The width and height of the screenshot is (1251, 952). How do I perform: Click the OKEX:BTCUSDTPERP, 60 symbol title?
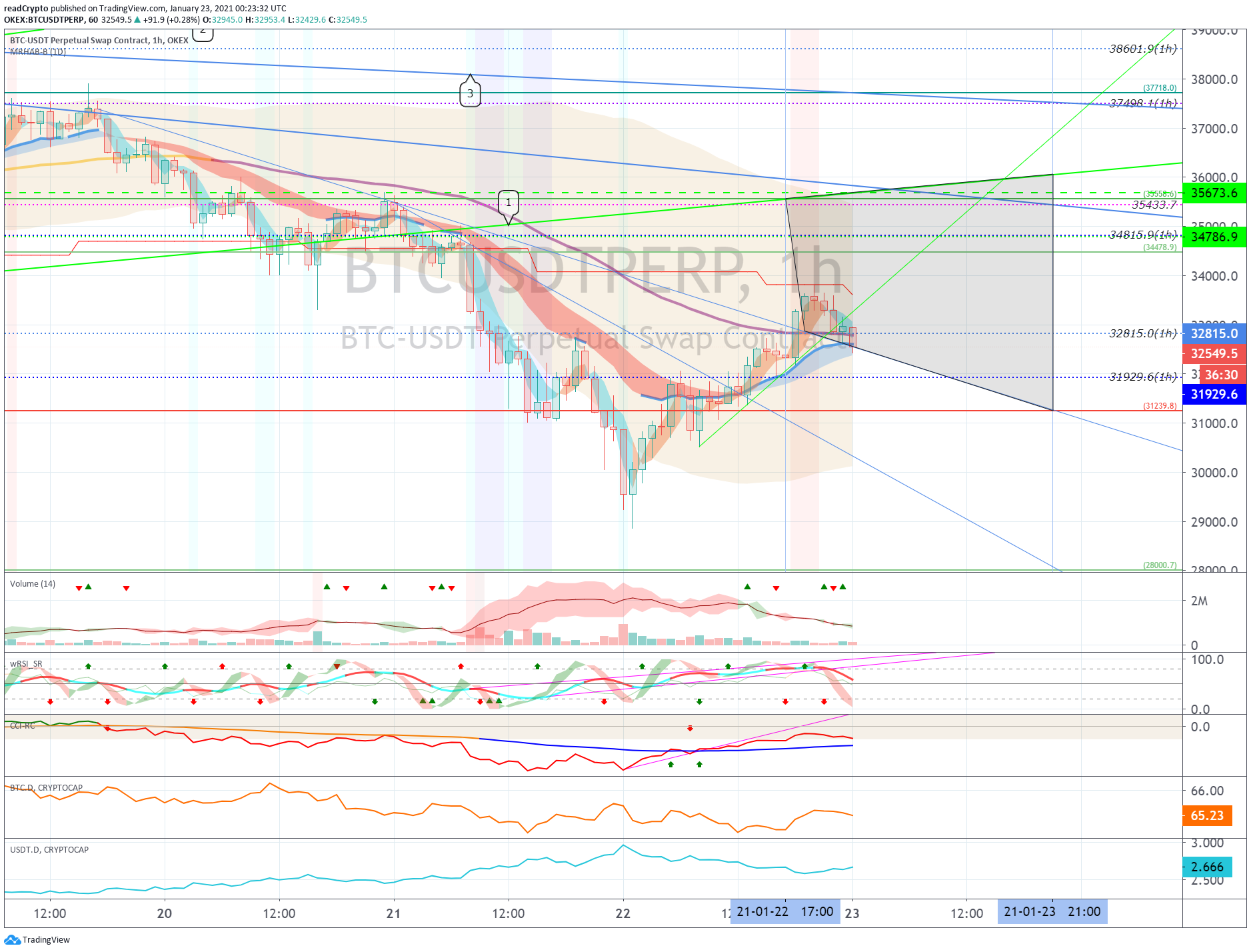point(51,19)
